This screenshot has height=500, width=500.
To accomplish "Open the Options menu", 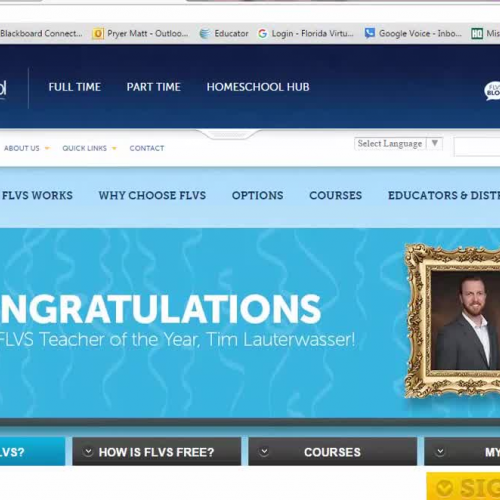I will (x=258, y=195).
